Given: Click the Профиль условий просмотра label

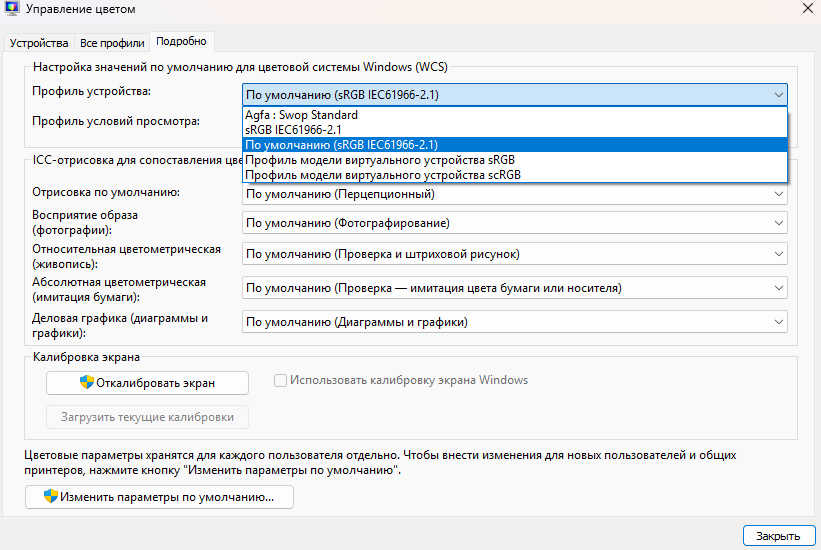Looking at the screenshot, I should (116, 121).
